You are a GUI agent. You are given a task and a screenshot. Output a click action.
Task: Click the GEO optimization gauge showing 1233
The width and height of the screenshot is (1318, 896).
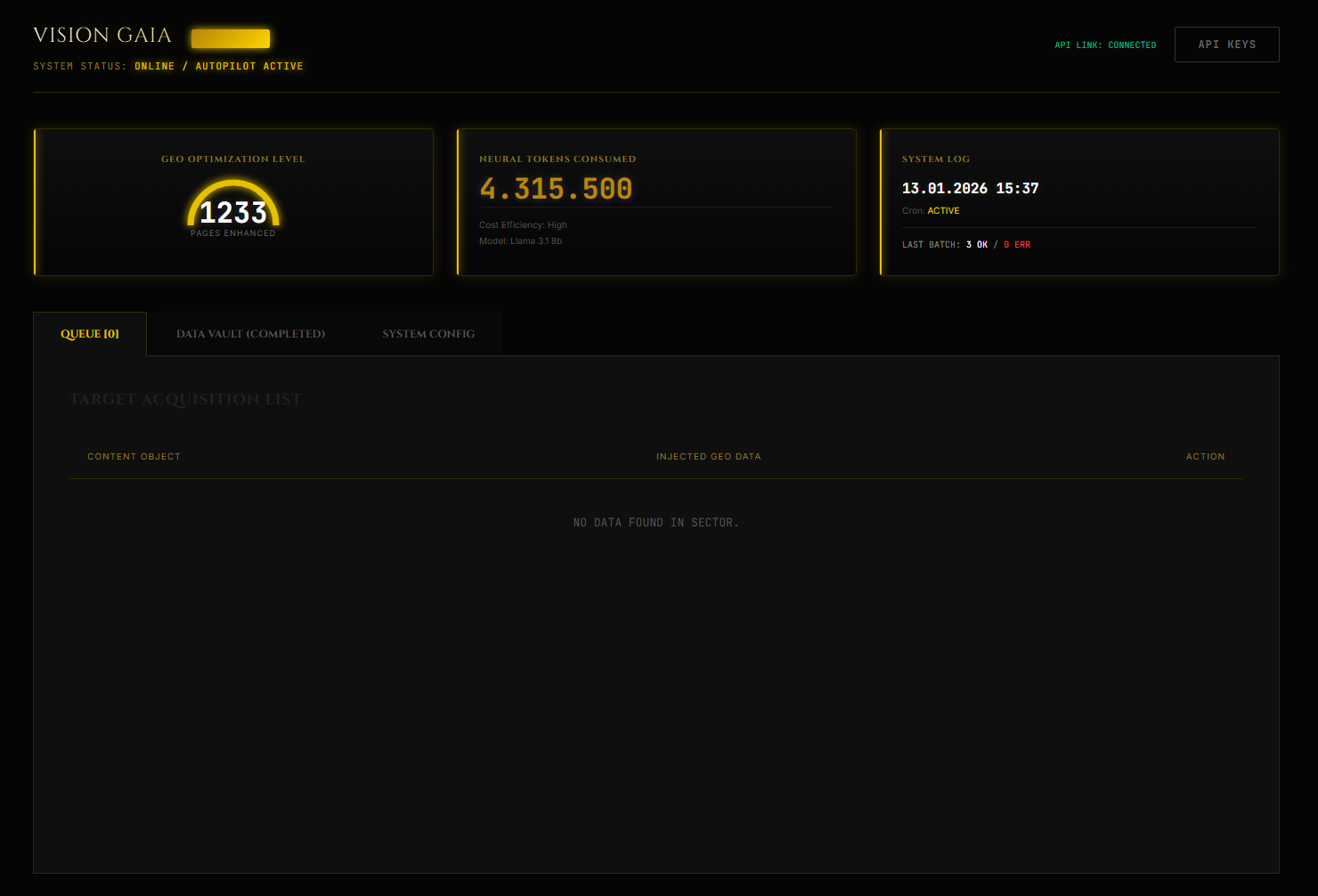pos(232,209)
